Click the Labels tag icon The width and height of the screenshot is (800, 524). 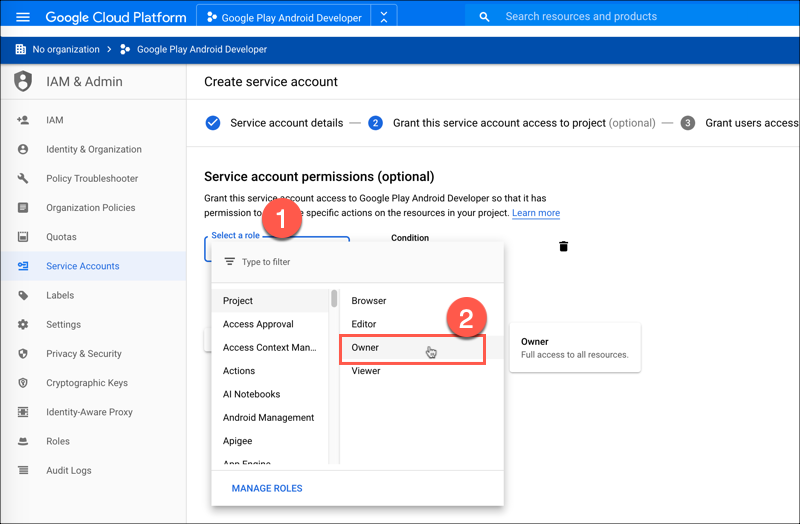23,296
